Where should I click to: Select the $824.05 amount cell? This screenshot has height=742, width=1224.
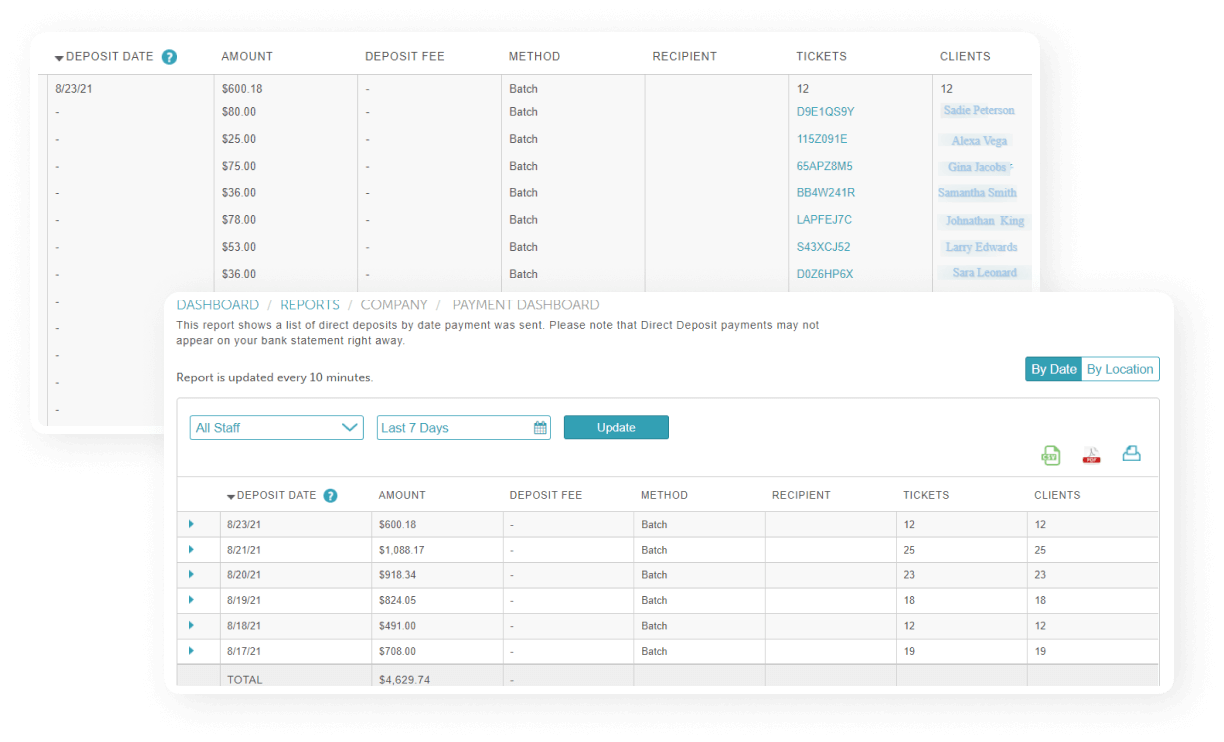click(x=397, y=600)
